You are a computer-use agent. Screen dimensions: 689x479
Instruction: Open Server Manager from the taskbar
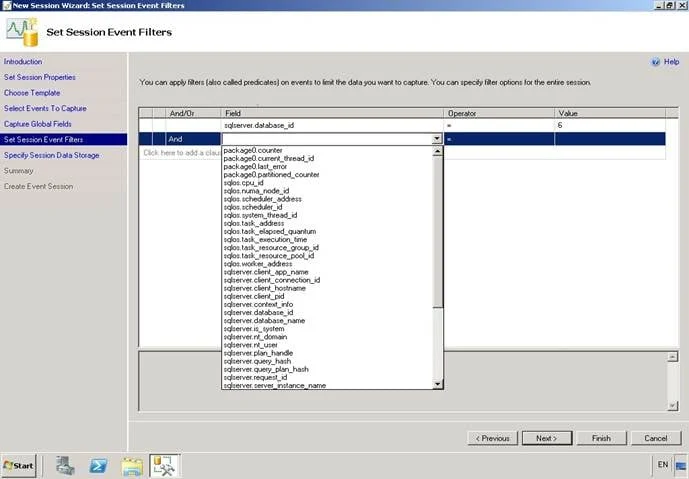[65, 465]
